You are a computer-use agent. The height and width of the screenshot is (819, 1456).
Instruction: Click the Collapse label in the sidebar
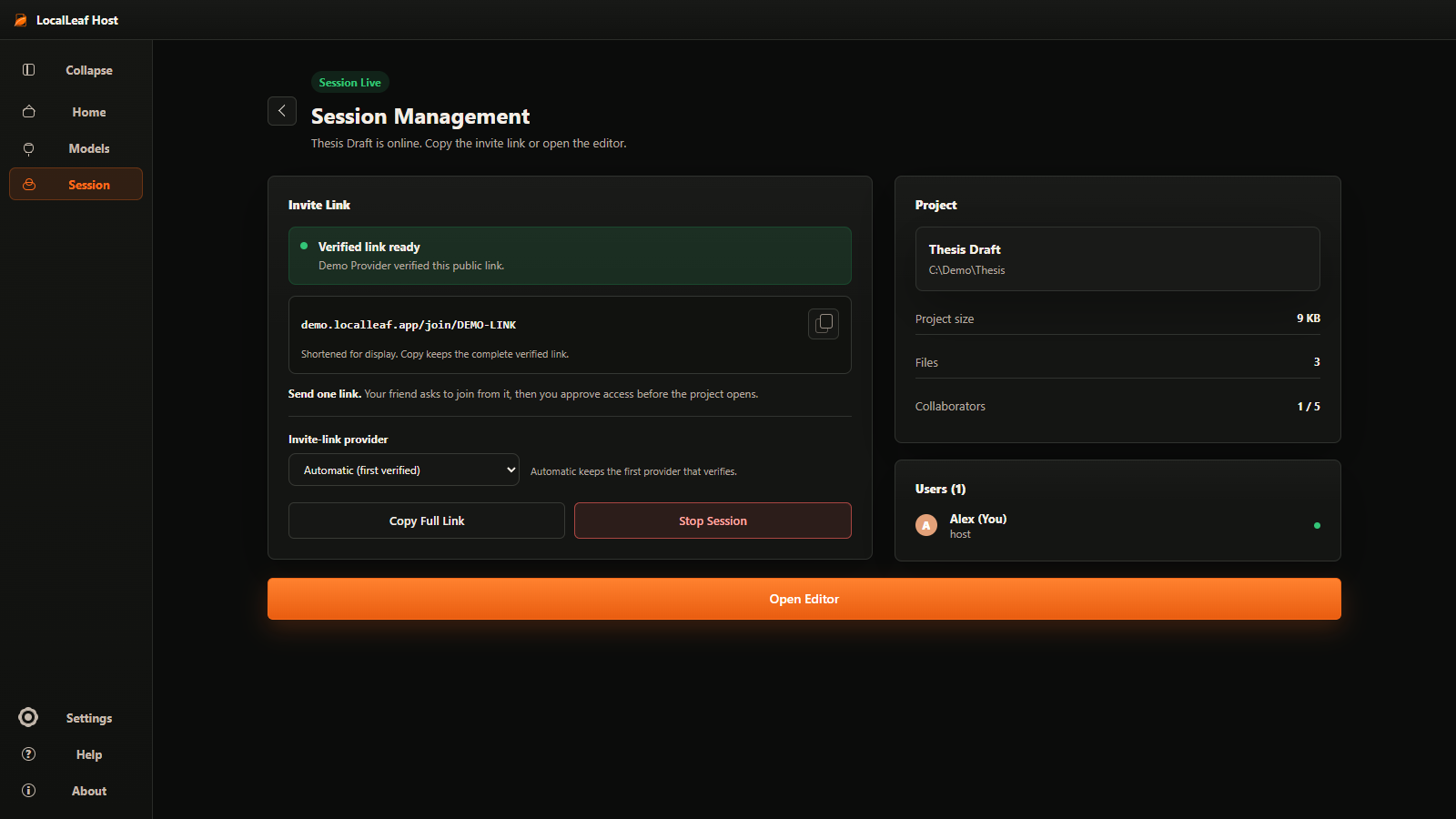tap(89, 70)
